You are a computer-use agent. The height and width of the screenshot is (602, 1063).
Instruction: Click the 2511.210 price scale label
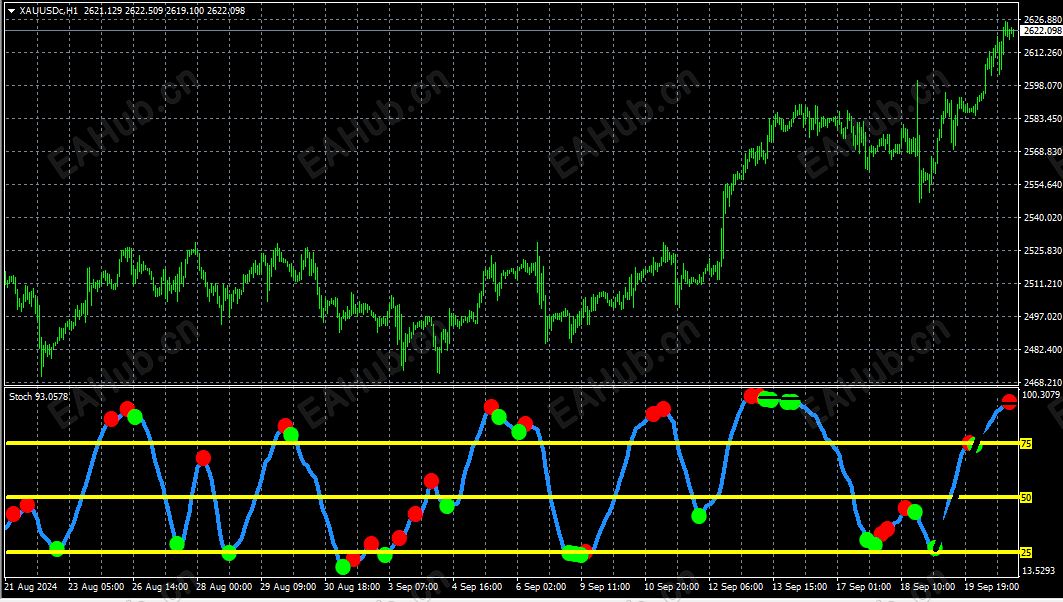pos(1043,284)
